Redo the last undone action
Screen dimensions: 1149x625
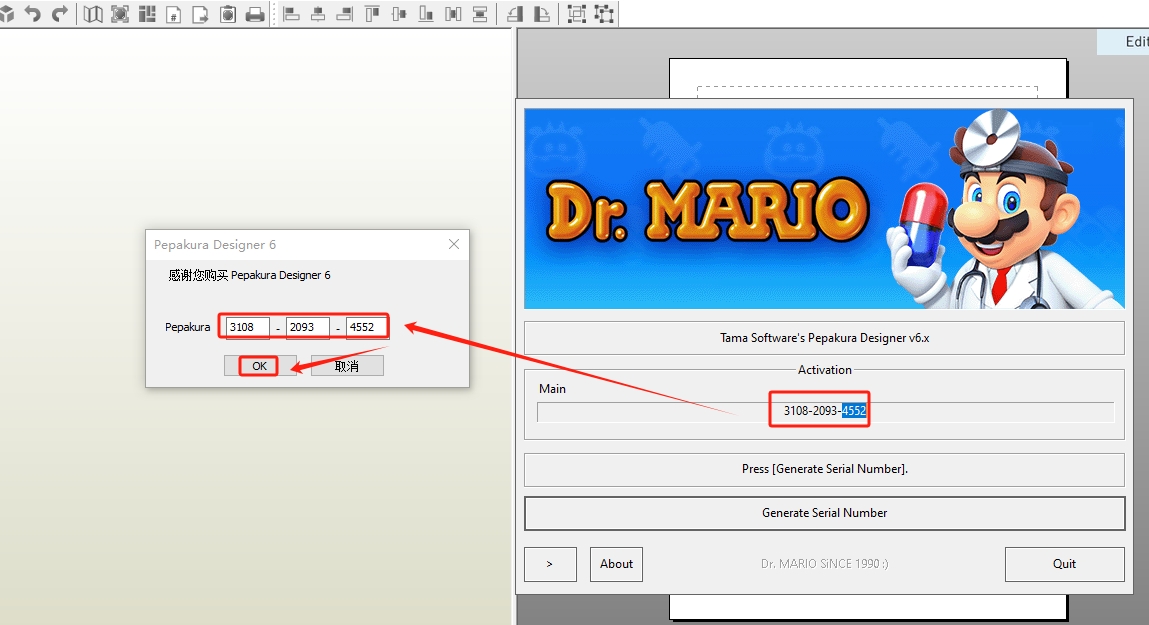point(60,13)
